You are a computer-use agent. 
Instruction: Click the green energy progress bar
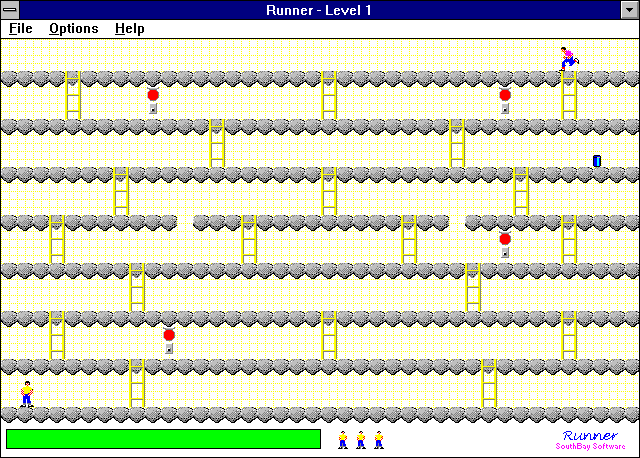click(x=164, y=439)
